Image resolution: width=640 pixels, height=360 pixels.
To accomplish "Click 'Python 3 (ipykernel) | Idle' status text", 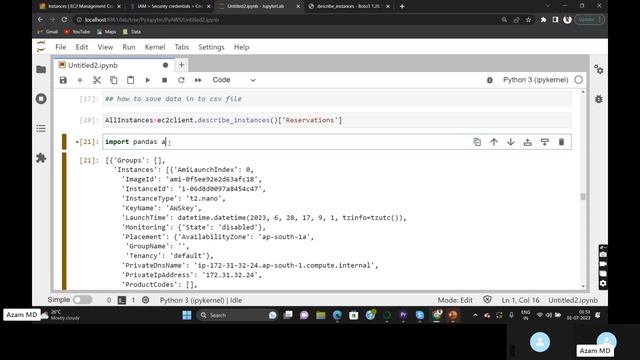I will [x=200, y=300].
